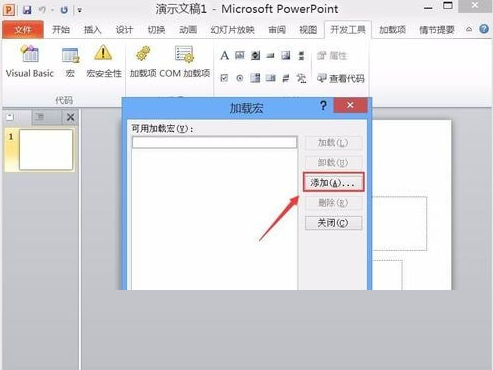Insert a Command Button control
The image size is (493, 370).
coord(270,56)
